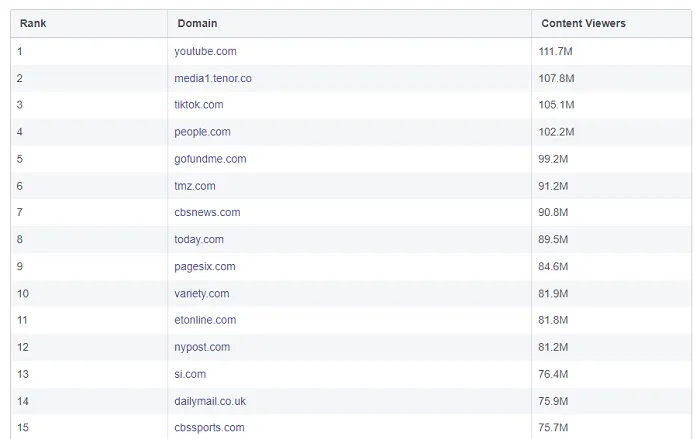Select the 75.9M viewers cell
Image resolution: width=700 pixels, height=439 pixels.
tap(611, 401)
